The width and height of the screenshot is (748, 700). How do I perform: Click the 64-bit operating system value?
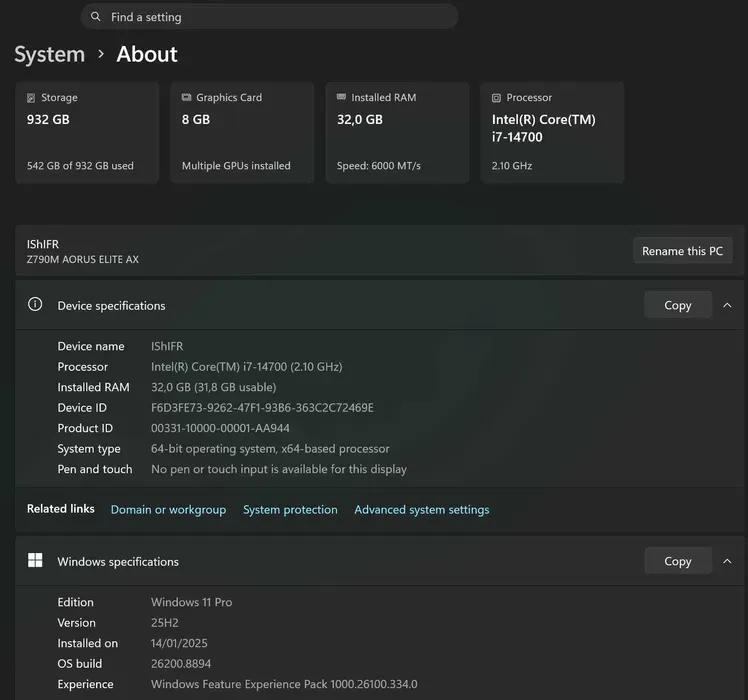click(270, 449)
